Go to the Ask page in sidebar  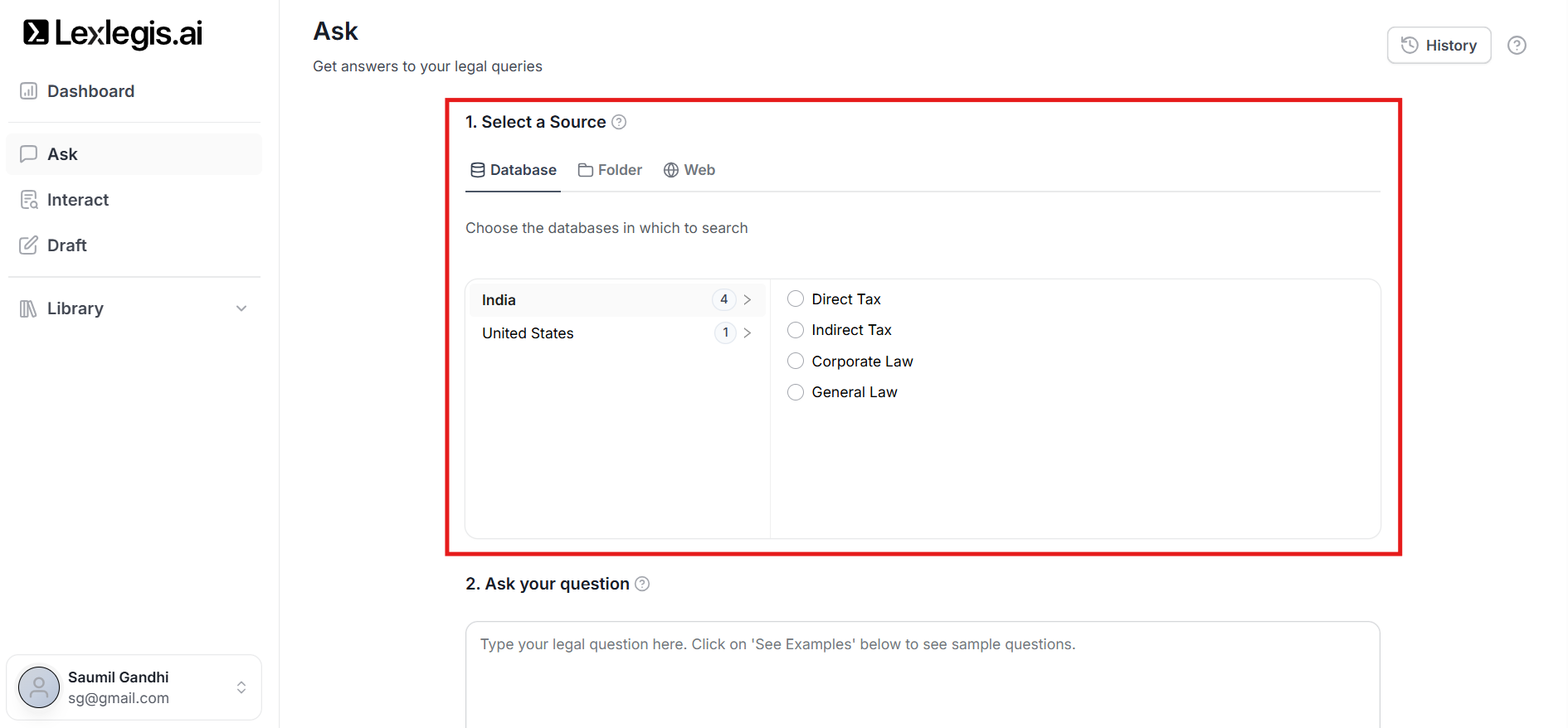[62, 154]
